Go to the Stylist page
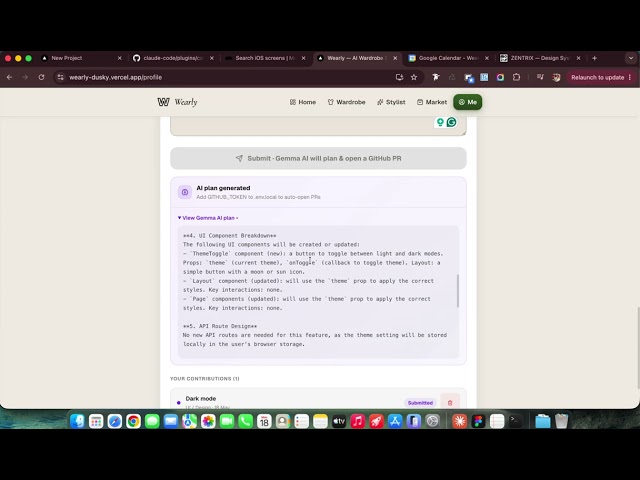The image size is (640, 480). (x=391, y=102)
